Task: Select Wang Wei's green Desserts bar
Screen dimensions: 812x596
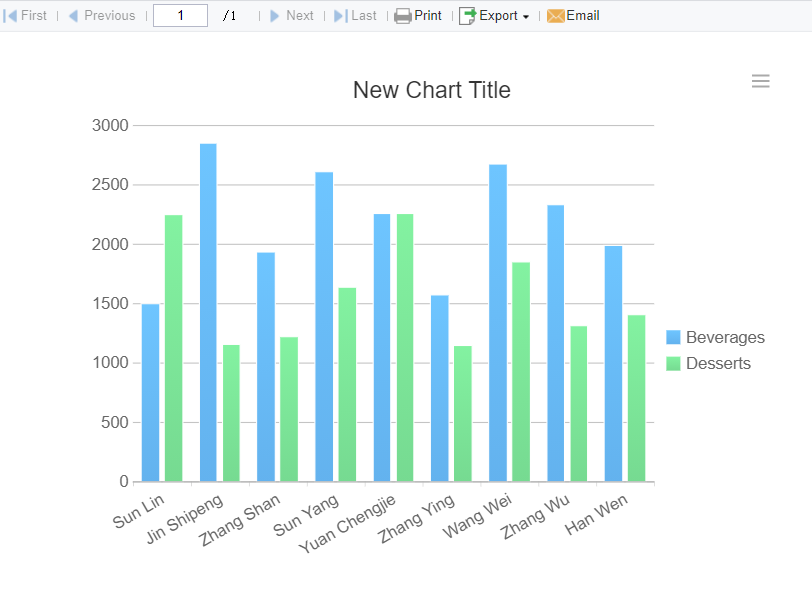Action: [x=521, y=372]
